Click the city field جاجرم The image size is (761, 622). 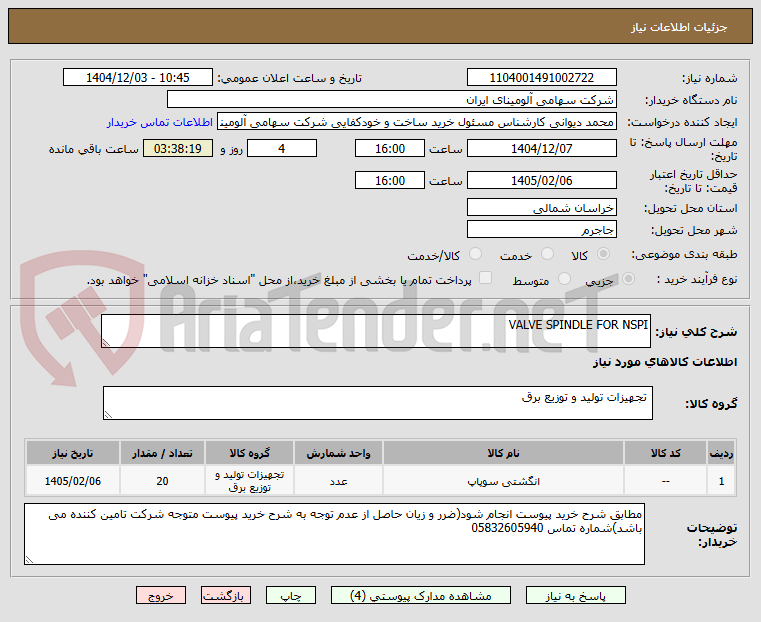click(x=542, y=229)
